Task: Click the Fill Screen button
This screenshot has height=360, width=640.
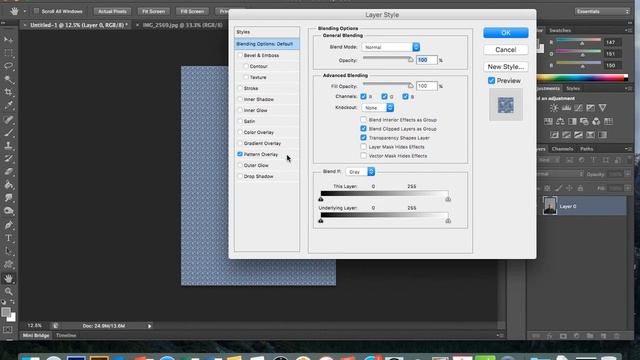Action: pos(192,11)
